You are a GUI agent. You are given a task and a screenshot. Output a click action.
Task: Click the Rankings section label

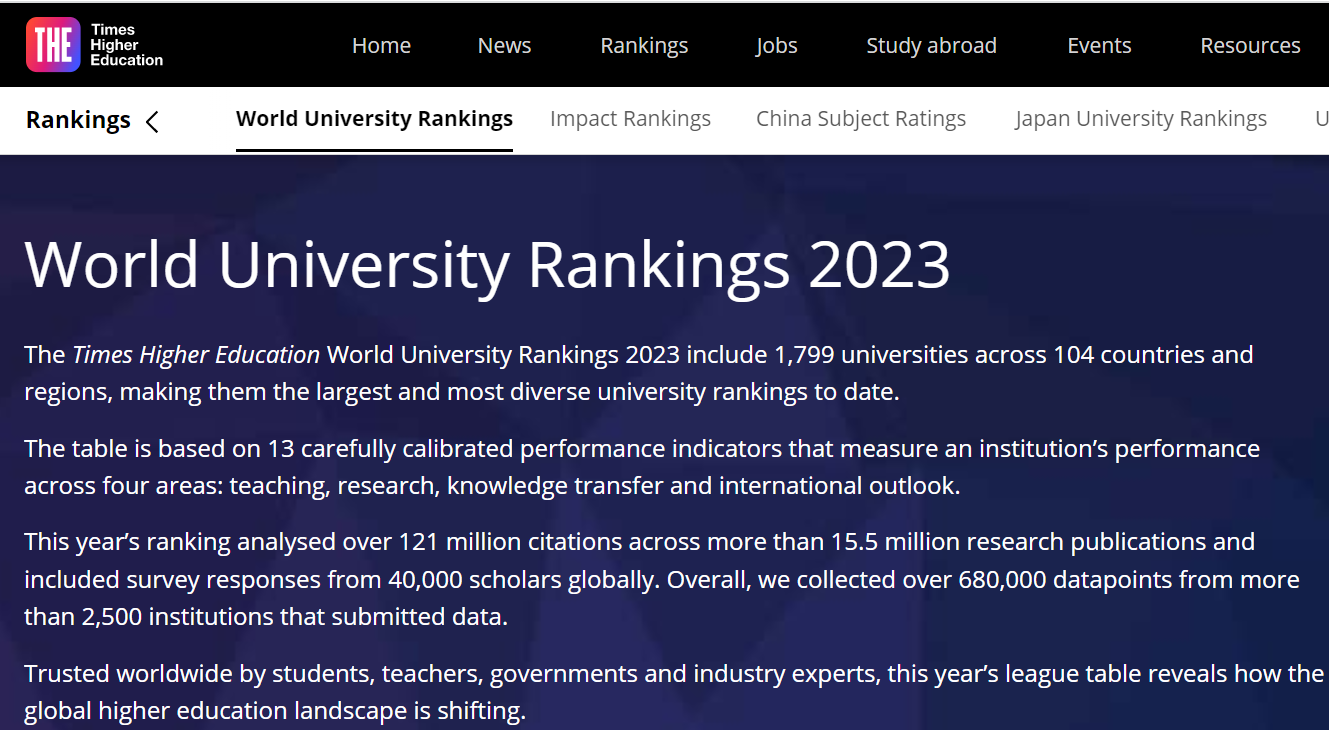pos(78,121)
